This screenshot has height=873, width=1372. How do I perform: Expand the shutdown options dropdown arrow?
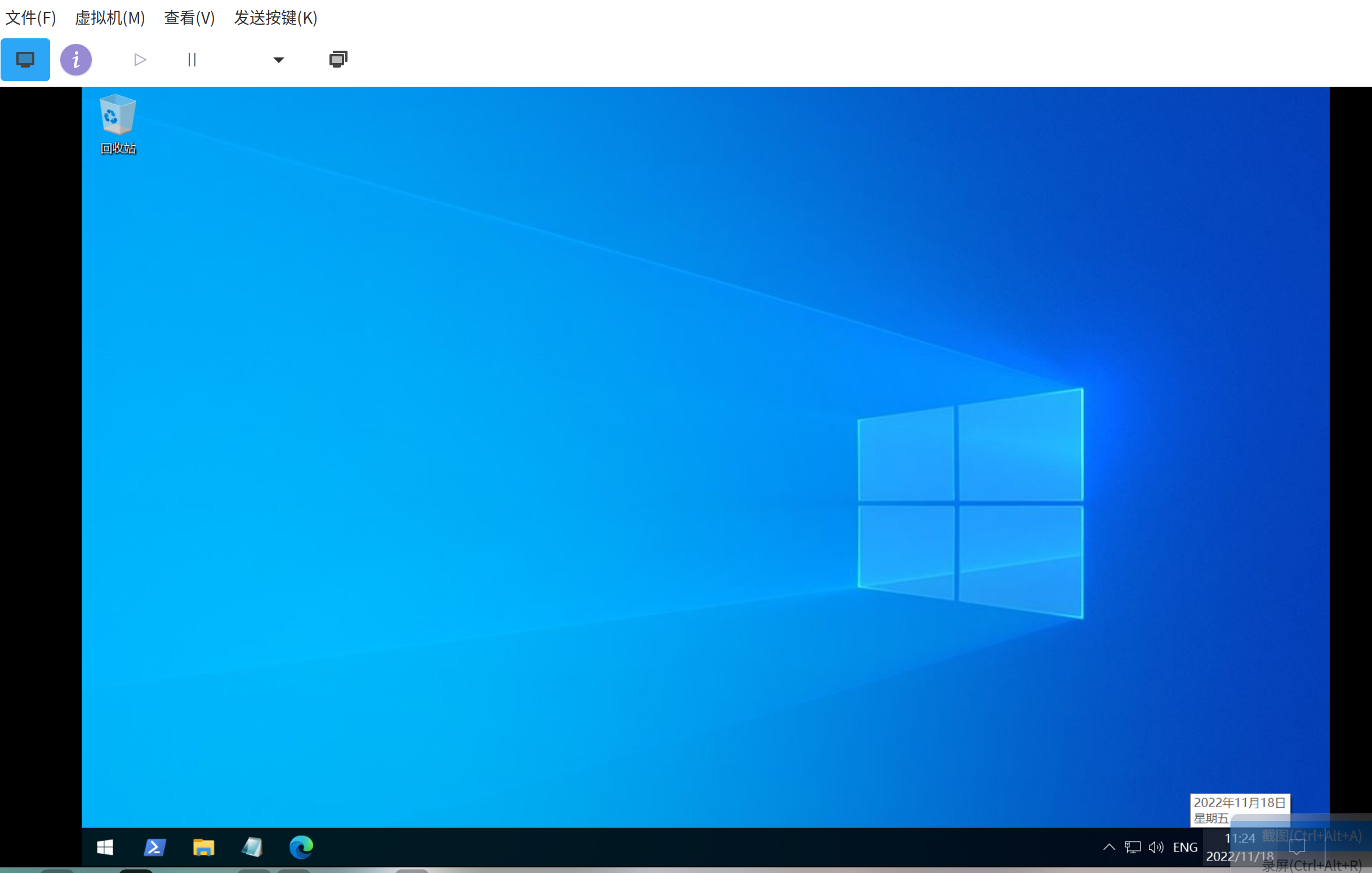(279, 60)
